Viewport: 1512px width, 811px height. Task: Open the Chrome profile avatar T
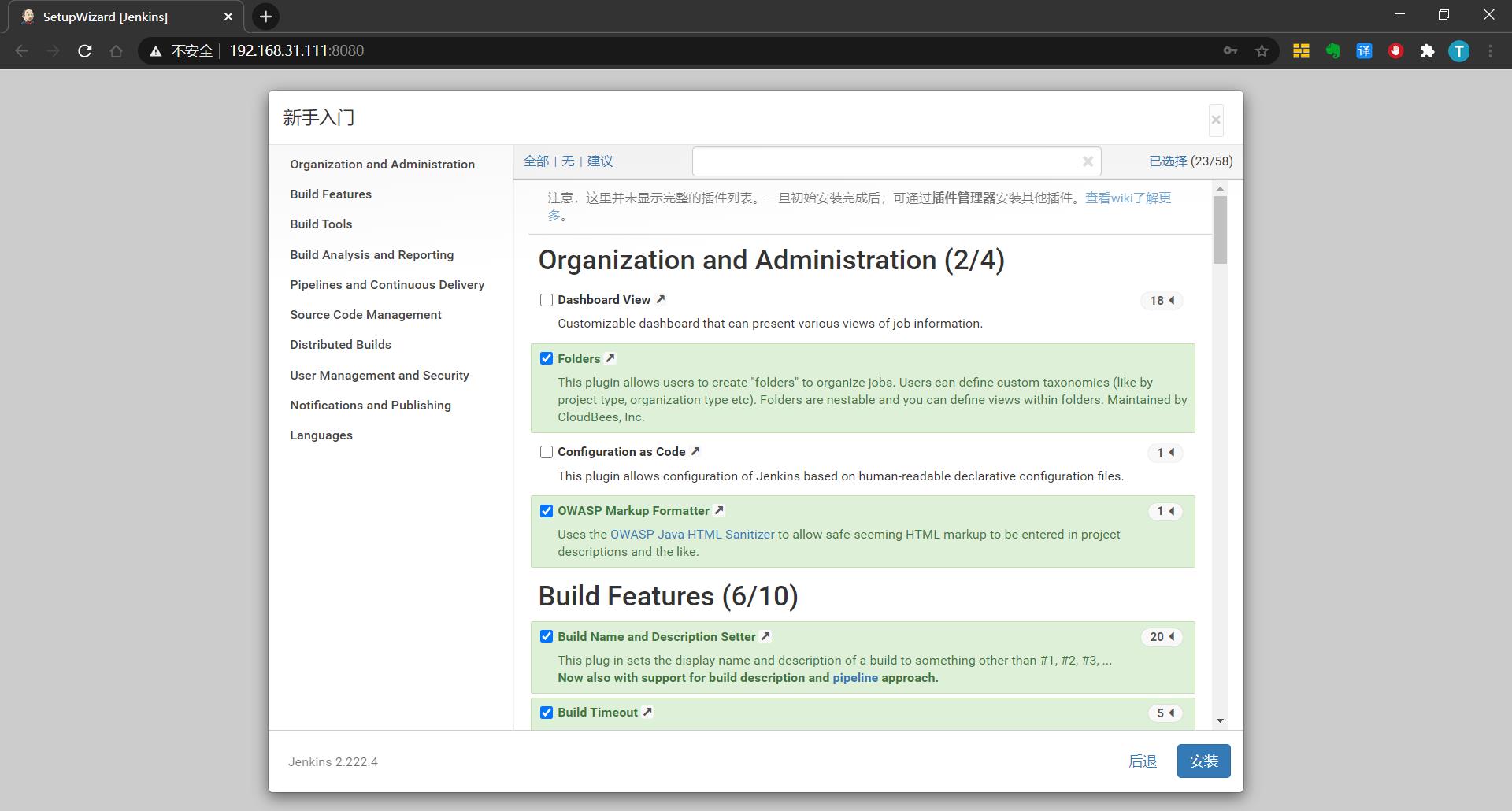[1458, 51]
